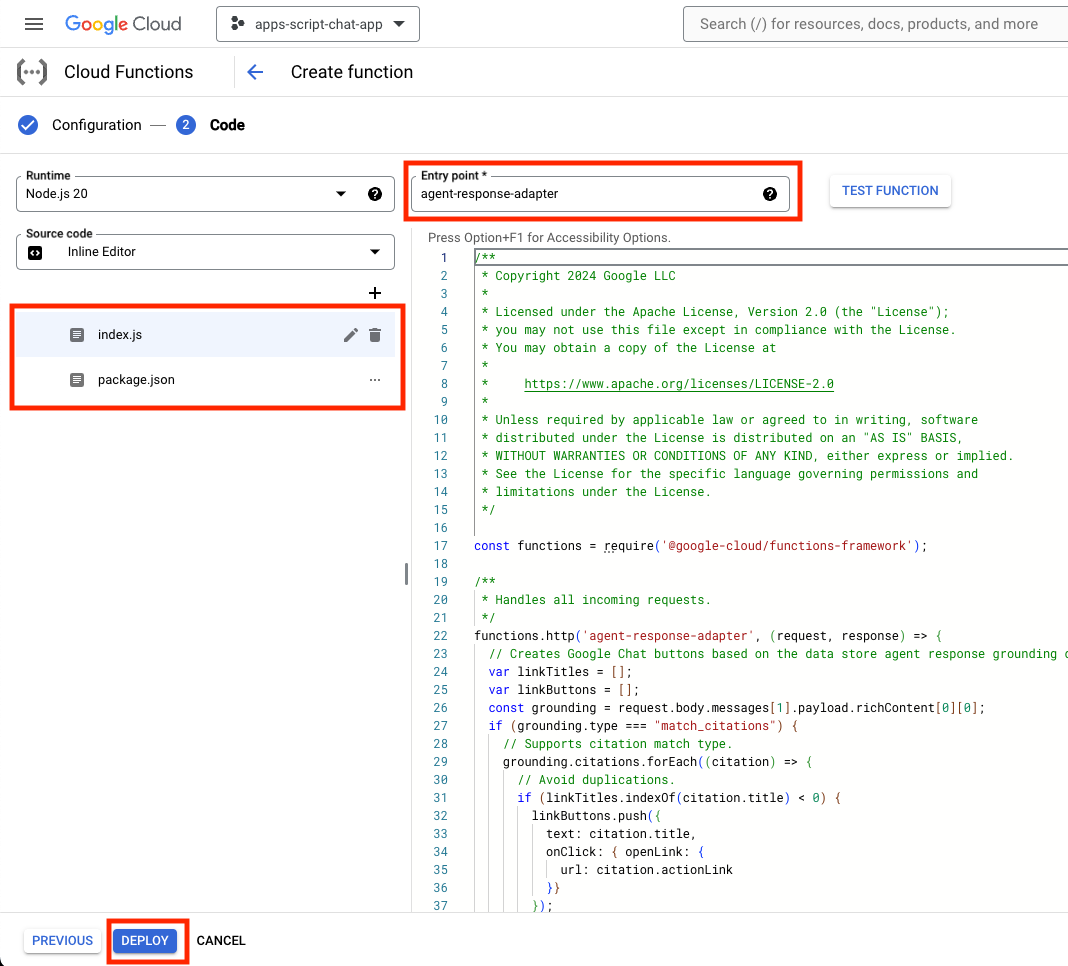Viewport: 1068px width, 966px height.
Task: Delete index.js using the trash icon
Action: [x=375, y=335]
